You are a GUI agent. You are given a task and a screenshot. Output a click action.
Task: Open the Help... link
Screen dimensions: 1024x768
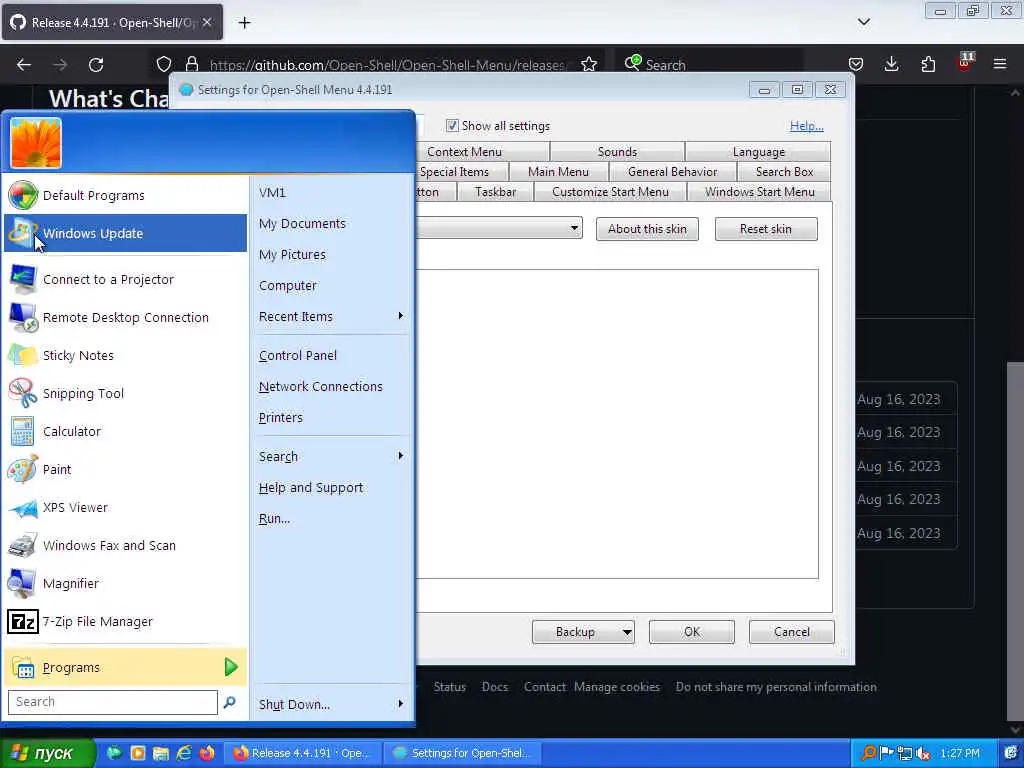[x=807, y=126]
